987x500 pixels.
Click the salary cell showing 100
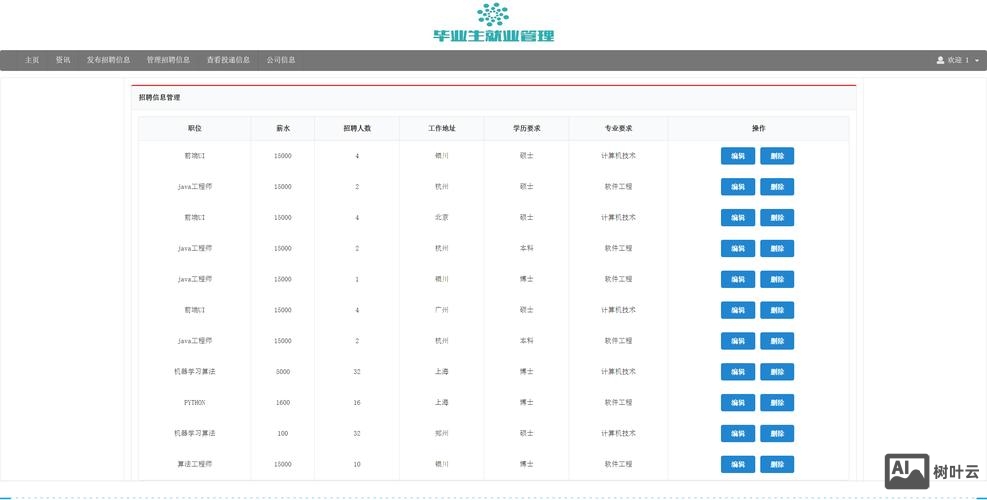click(x=283, y=433)
